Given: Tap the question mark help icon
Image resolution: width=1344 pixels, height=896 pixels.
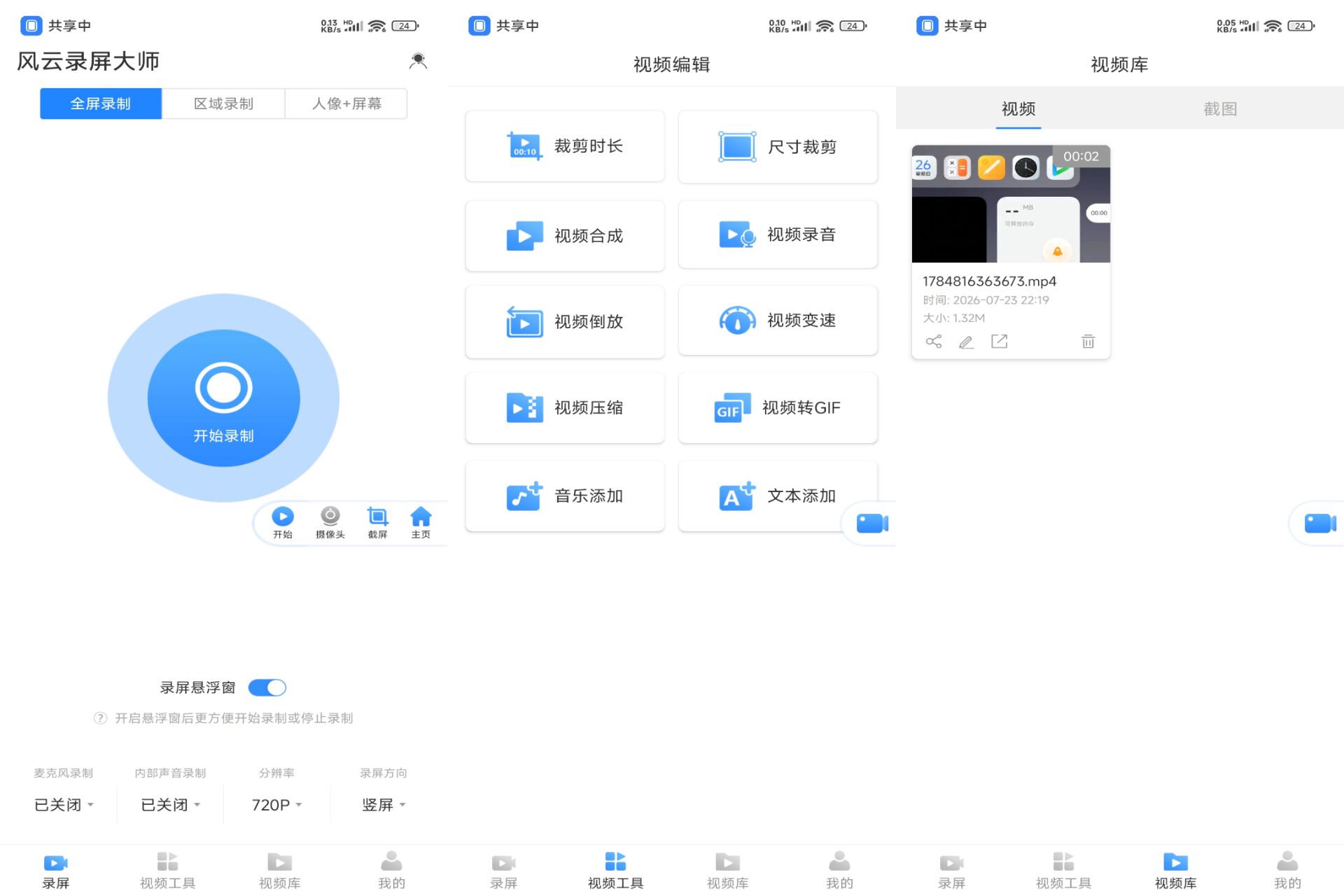Looking at the screenshot, I should pos(101,718).
